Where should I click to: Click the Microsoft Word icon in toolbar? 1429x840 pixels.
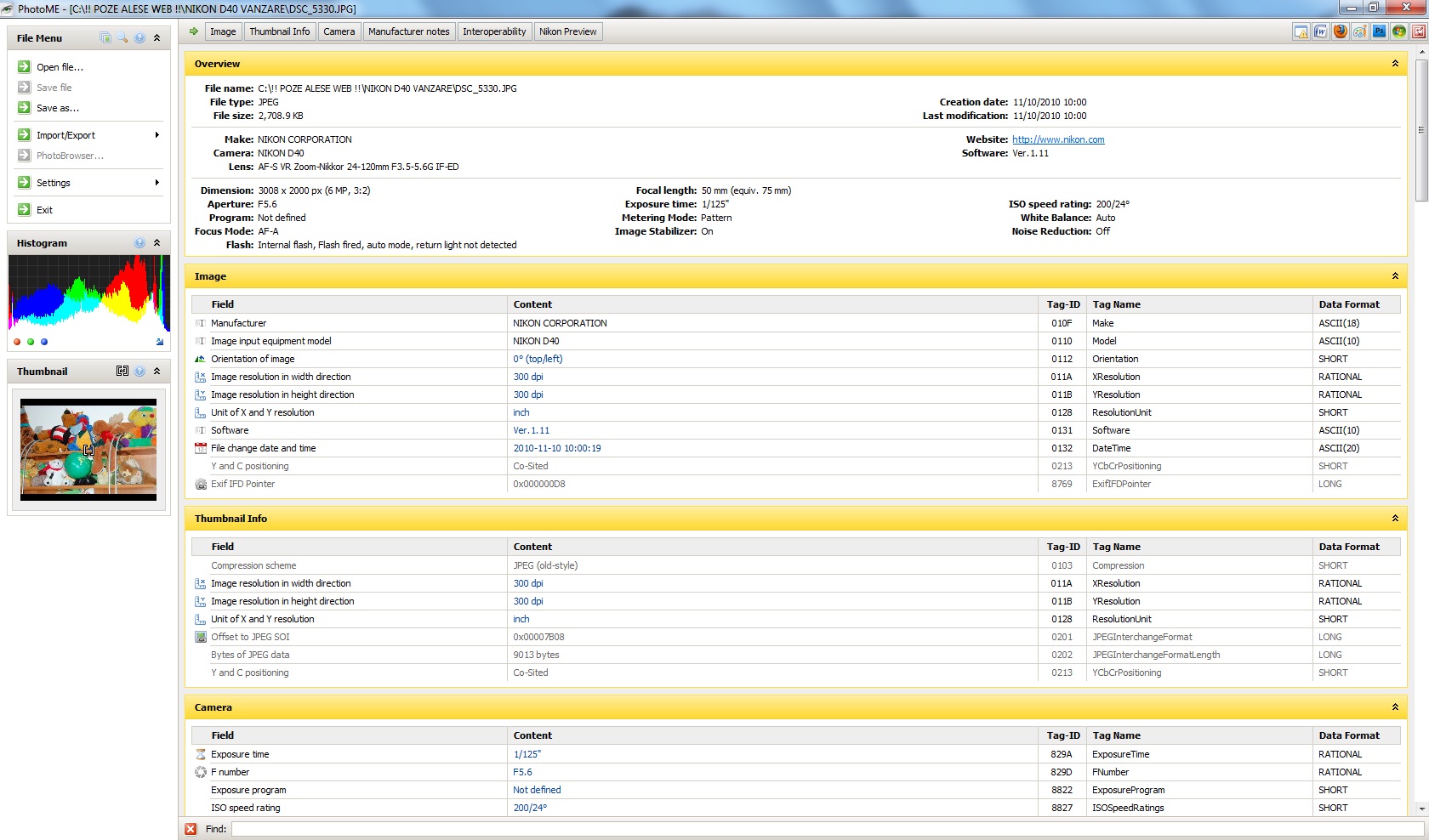1320,31
